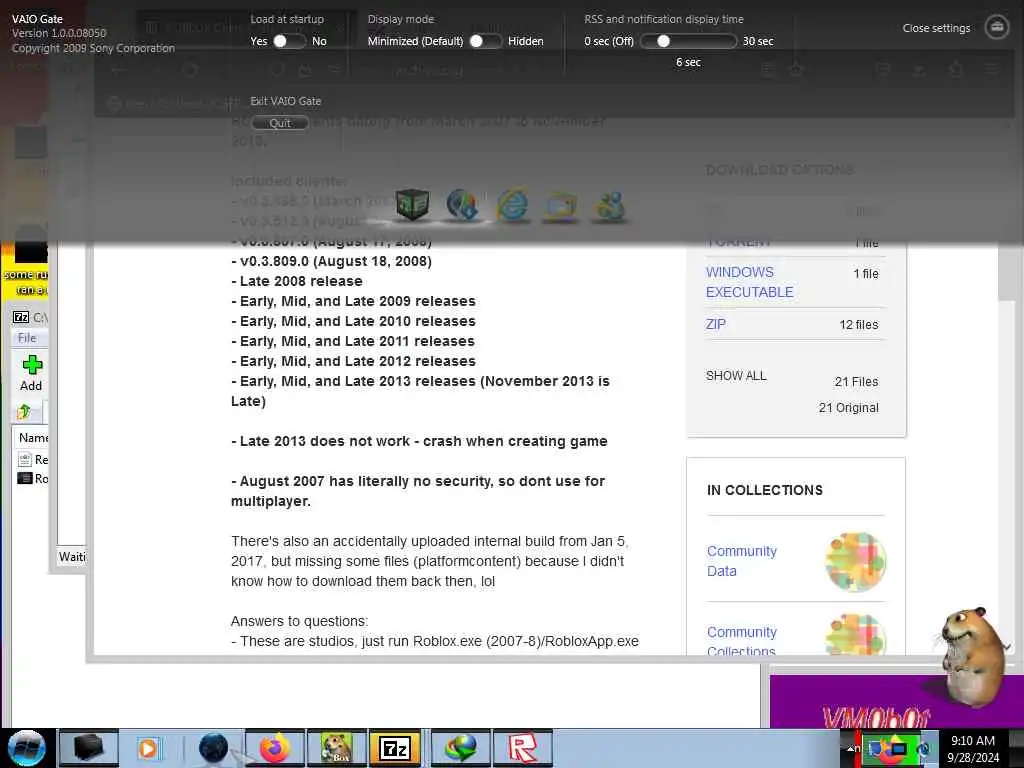Click the '21 Original' files text
The height and width of the screenshot is (768, 1024).
coord(848,408)
